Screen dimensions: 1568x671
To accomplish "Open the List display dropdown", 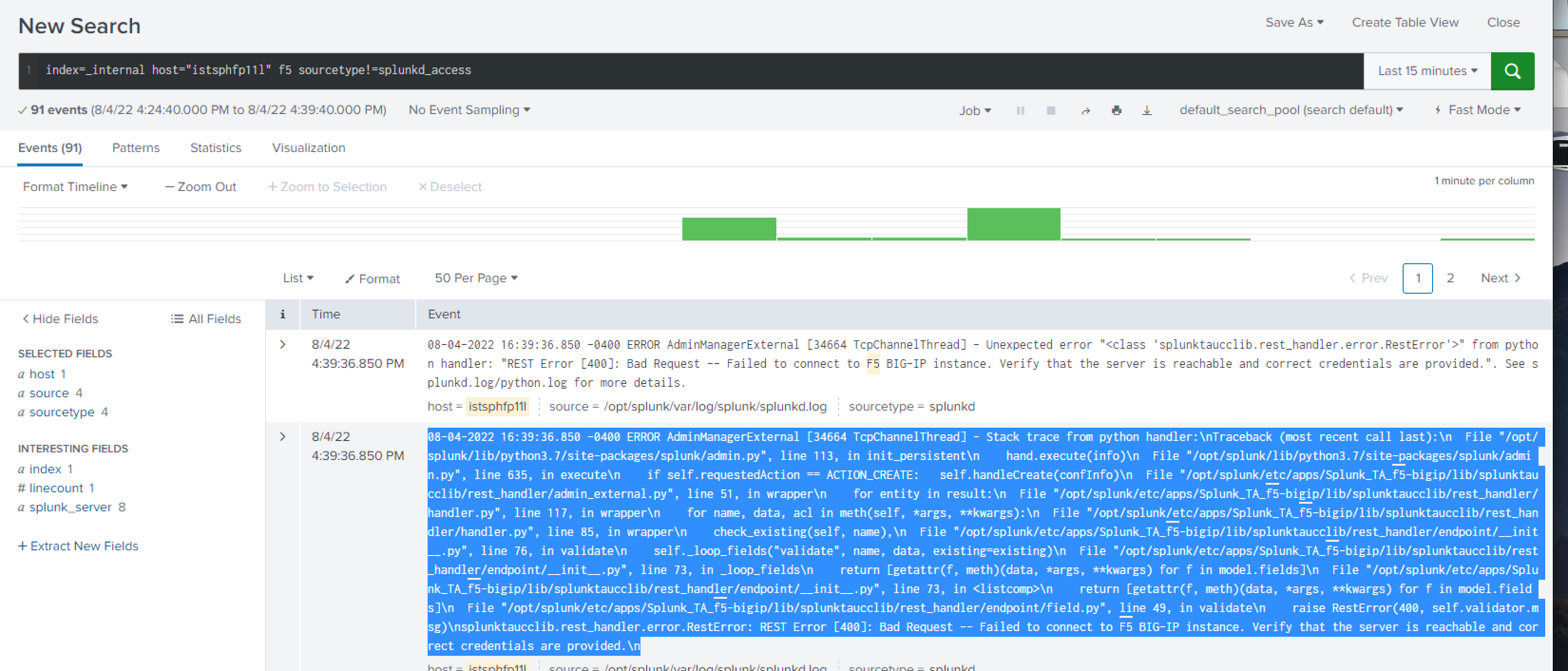I will click(298, 278).
